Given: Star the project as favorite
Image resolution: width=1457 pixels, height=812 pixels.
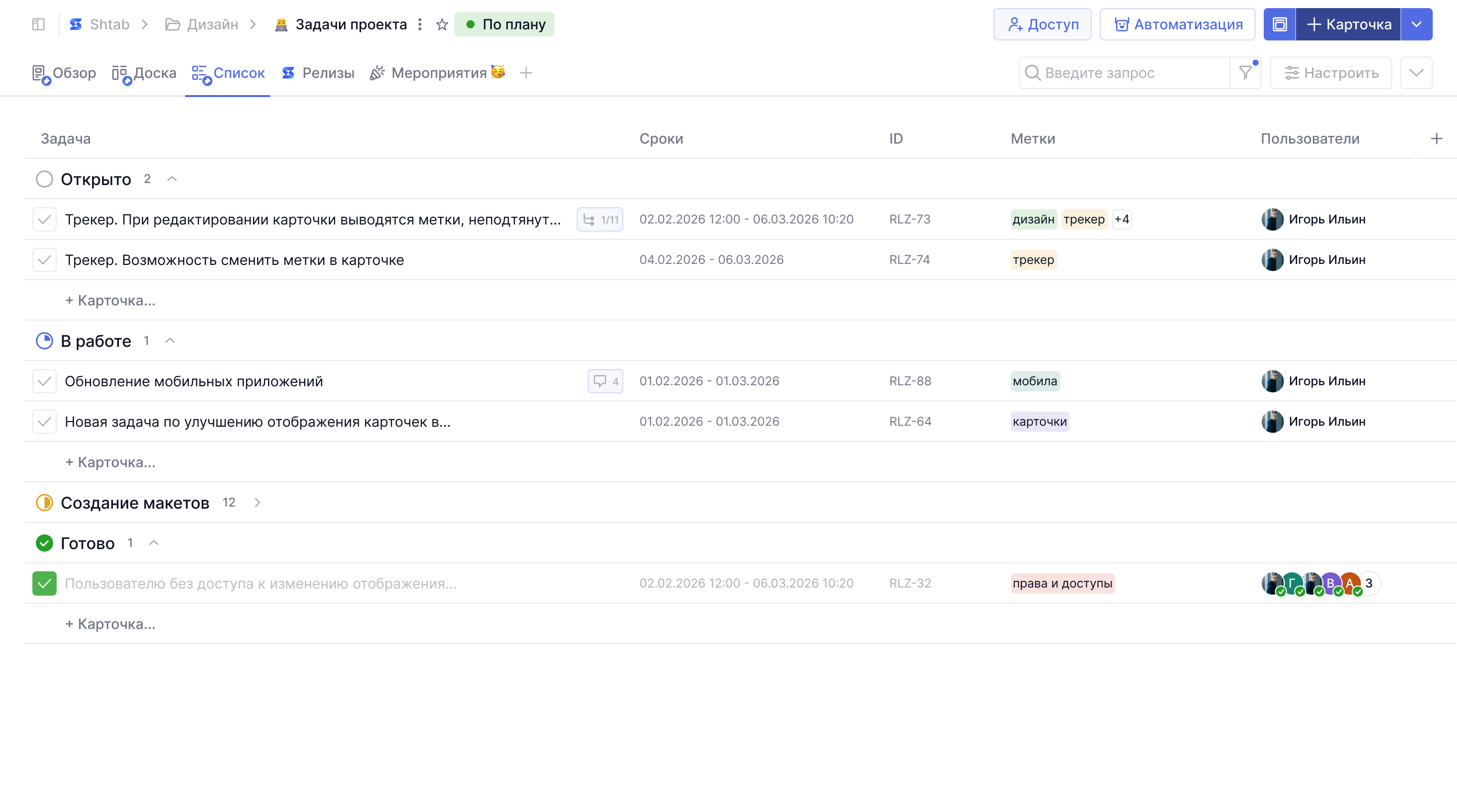Looking at the screenshot, I should point(442,24).
